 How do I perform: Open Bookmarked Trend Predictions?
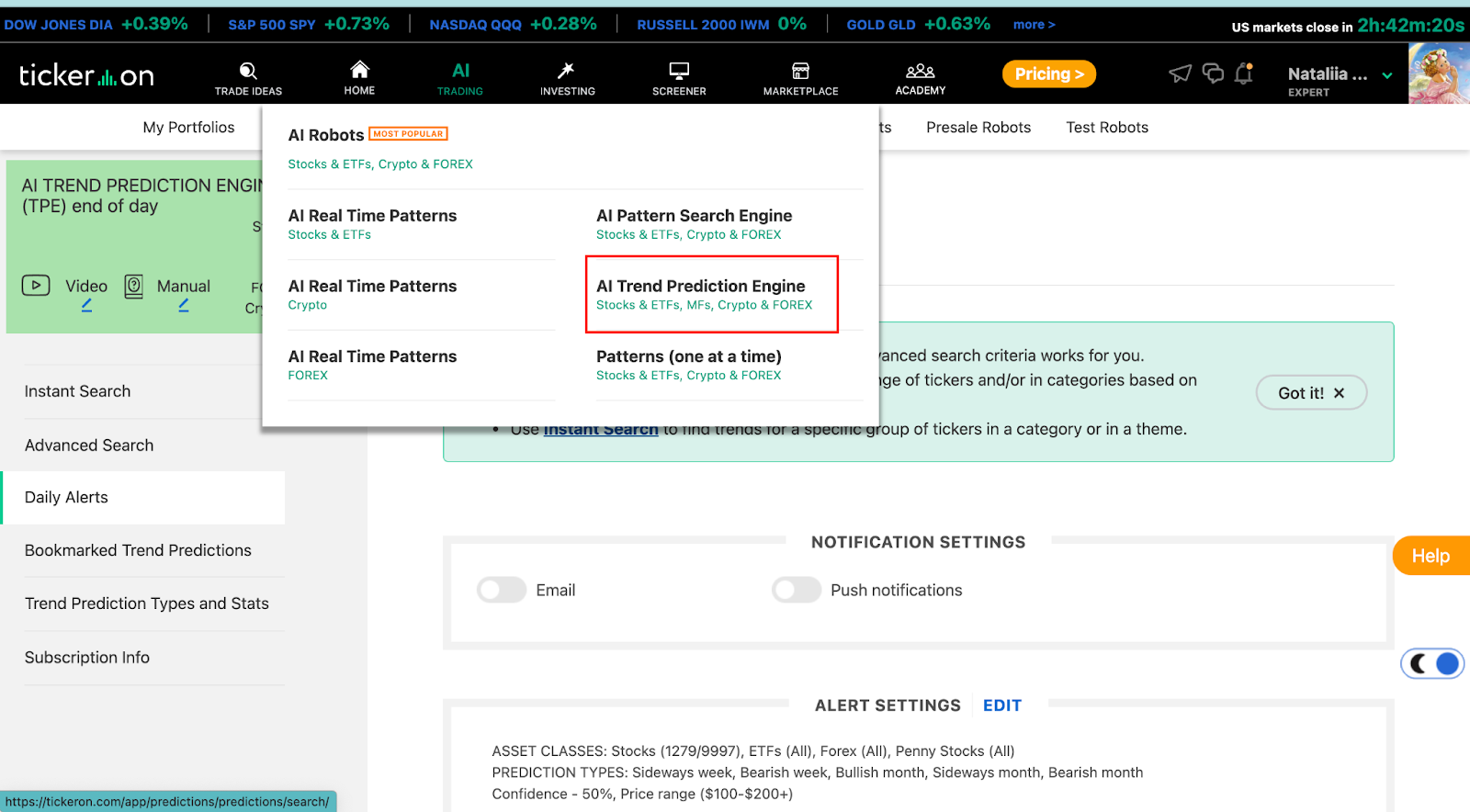click(138, 550)
